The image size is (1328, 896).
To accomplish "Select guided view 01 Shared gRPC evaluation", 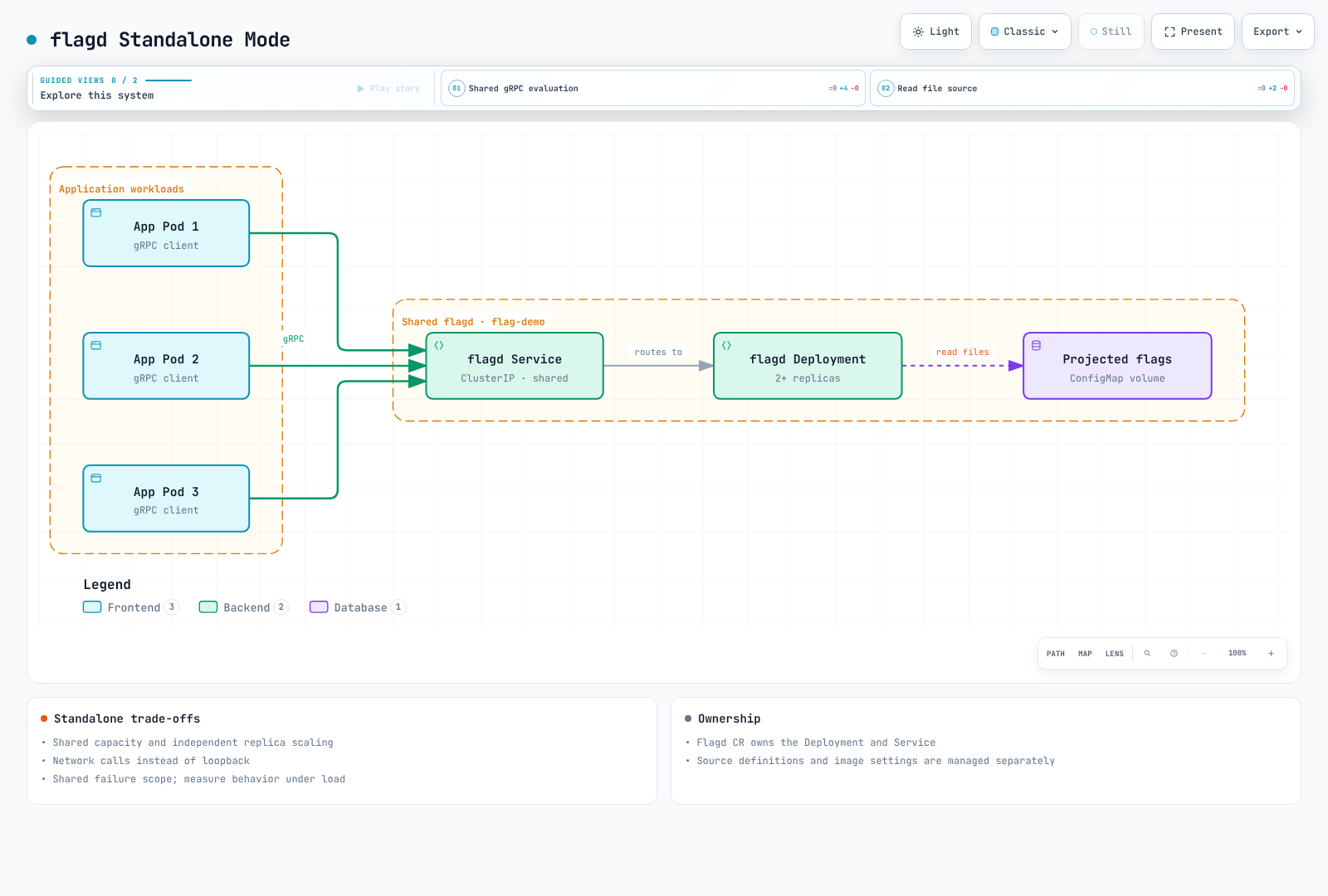I will pos(653,88).
